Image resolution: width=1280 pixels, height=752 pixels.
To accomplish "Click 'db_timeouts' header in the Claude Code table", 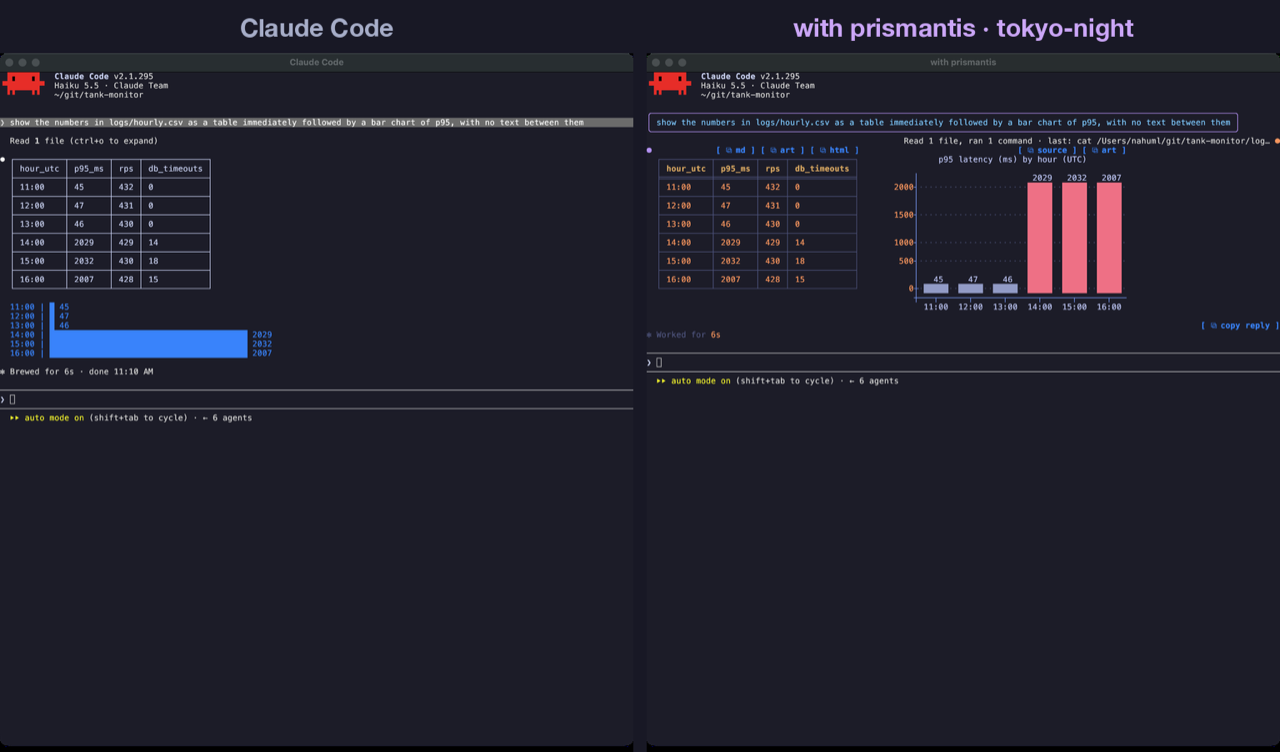I will (x=176, y=169).
